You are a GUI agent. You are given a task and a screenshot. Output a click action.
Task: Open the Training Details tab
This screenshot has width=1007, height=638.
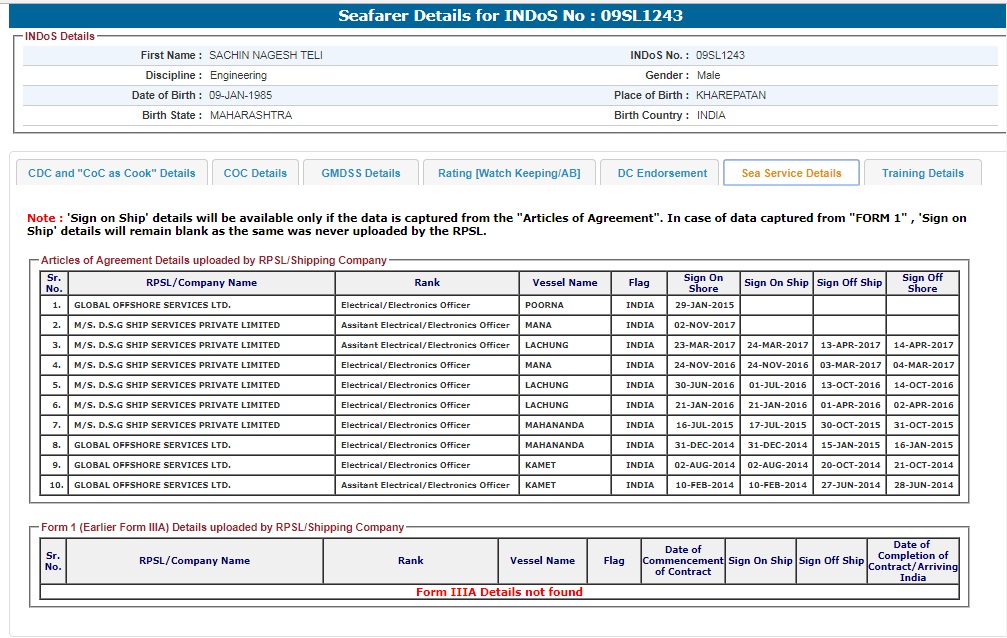[922, 173]
